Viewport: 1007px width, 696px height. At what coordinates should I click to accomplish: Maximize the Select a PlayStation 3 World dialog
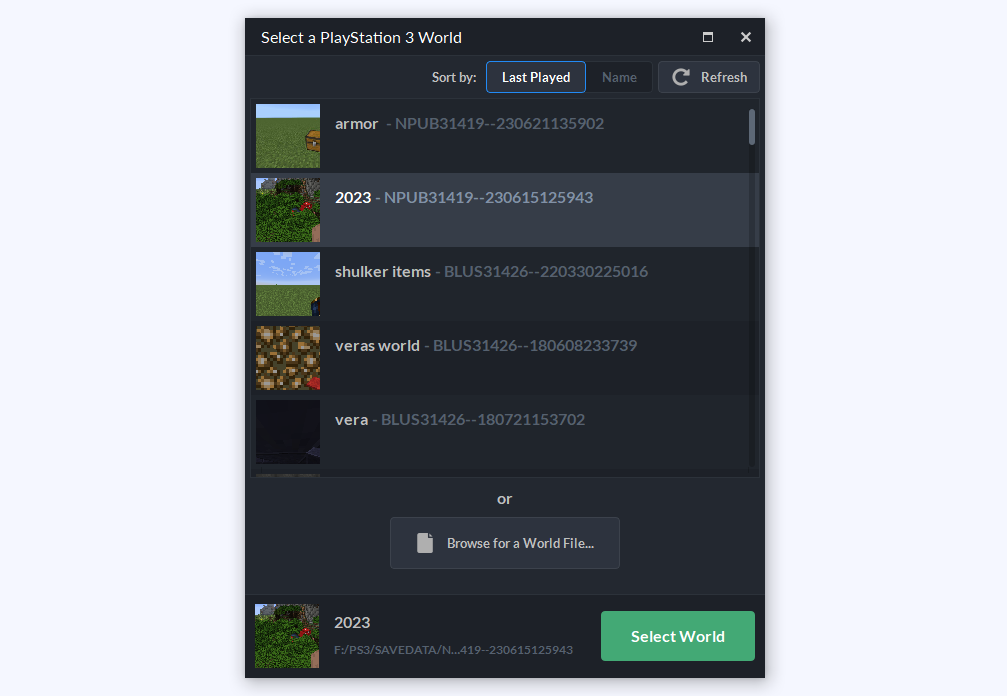708,37
